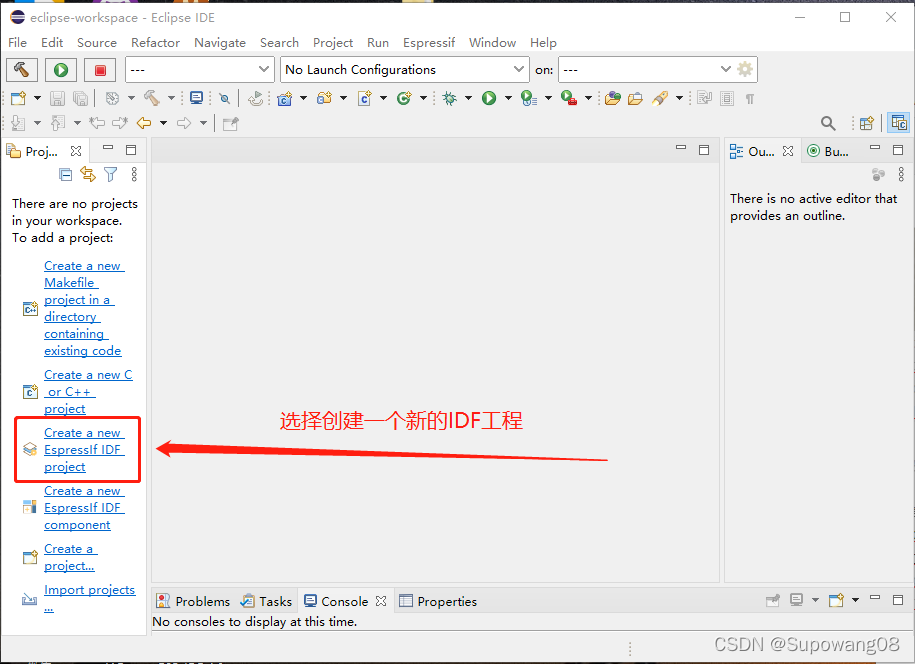This screenshot has width=915, height=664.
Task: Collapse All in Project Explorer panel
Action: (x=66, y=173)
